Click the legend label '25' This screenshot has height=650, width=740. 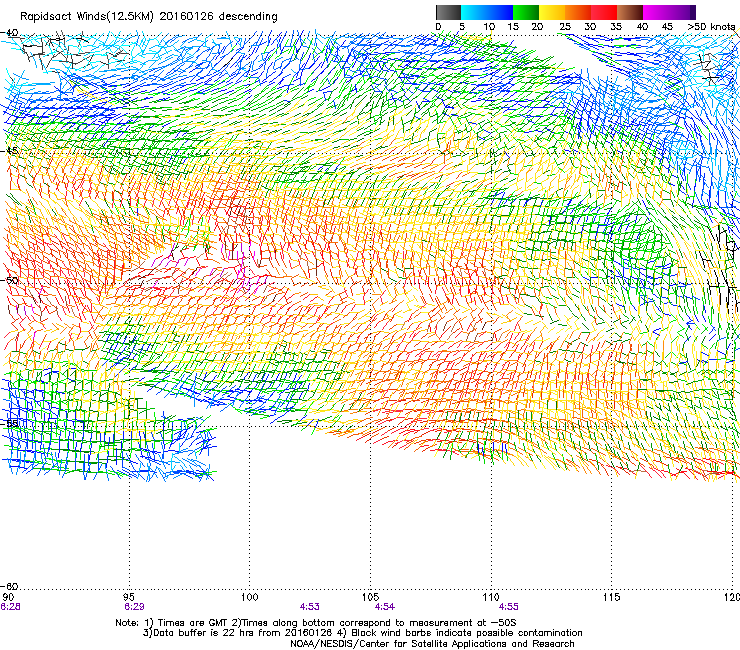coord(565,27)
